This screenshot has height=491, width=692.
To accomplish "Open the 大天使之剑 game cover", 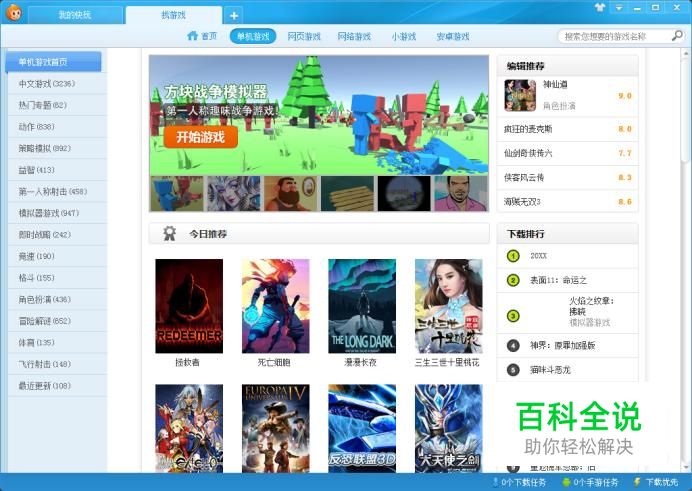I will click(448, 428).
